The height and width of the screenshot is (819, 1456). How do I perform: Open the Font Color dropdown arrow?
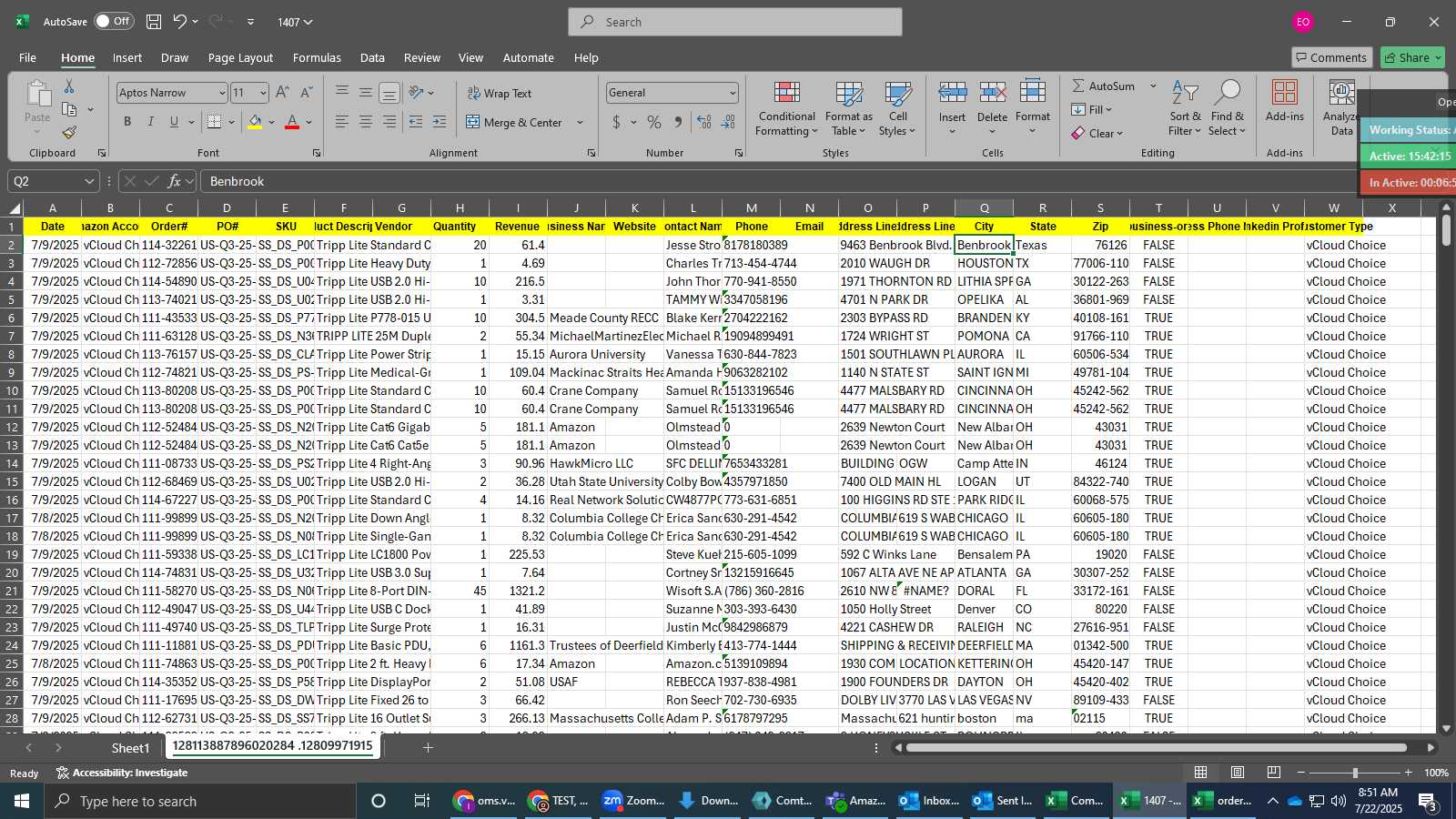(309, 122)
